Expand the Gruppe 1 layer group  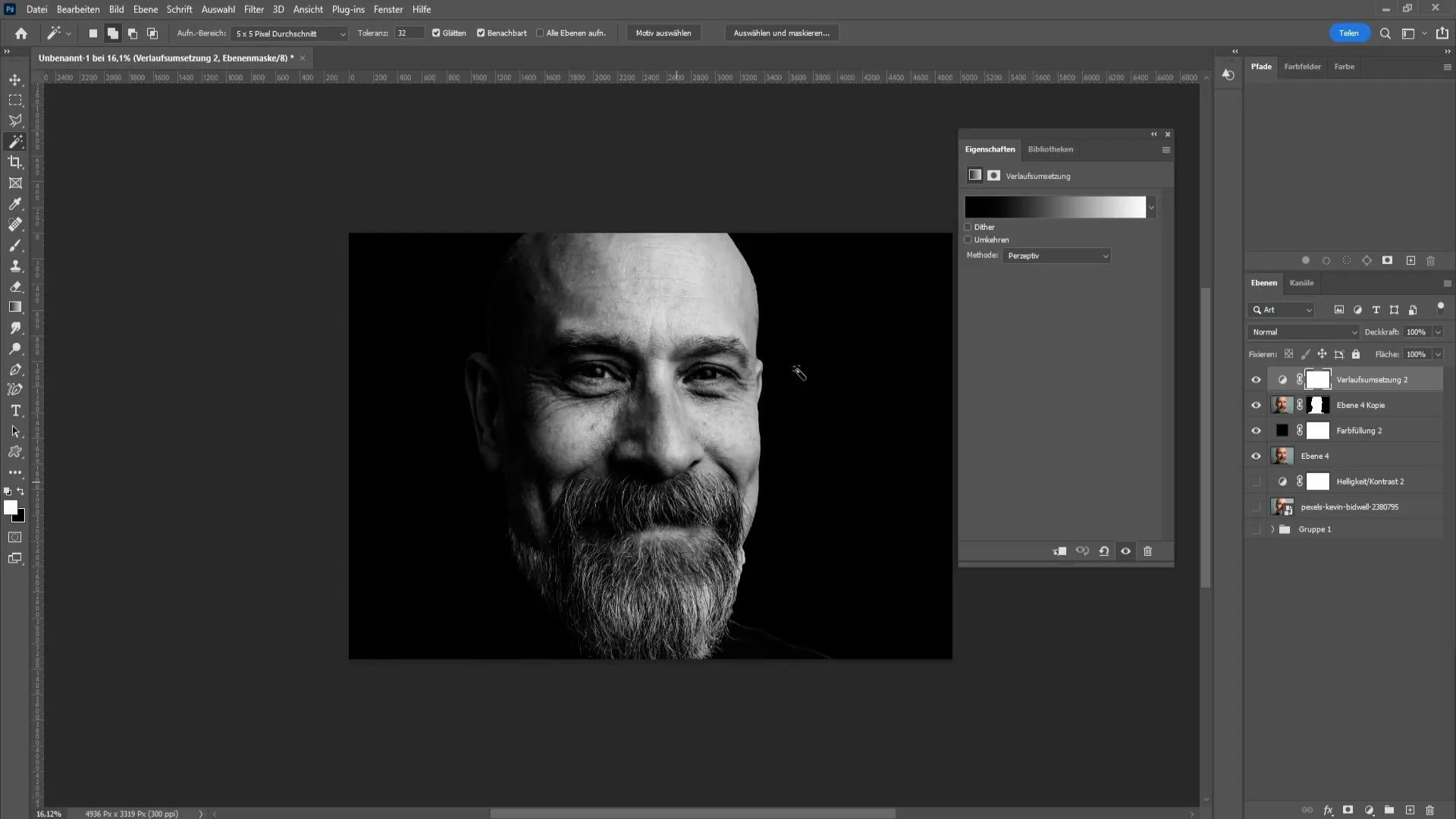pyautogui.click(x=1272, y=529)
